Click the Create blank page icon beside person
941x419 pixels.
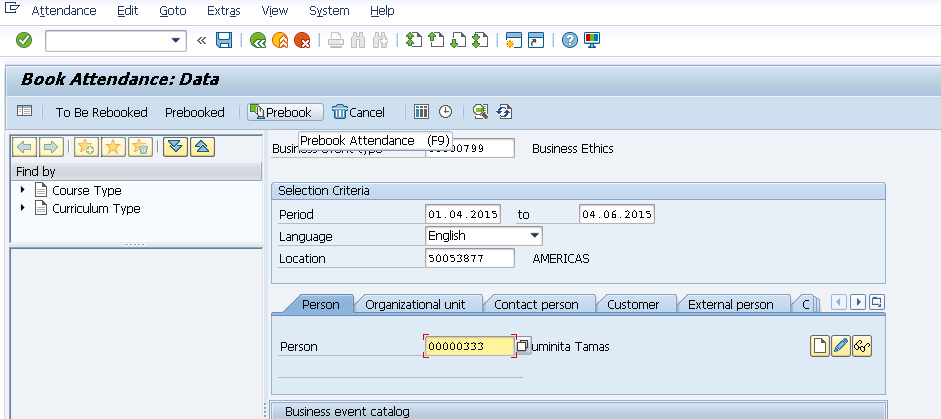[820, 346]
